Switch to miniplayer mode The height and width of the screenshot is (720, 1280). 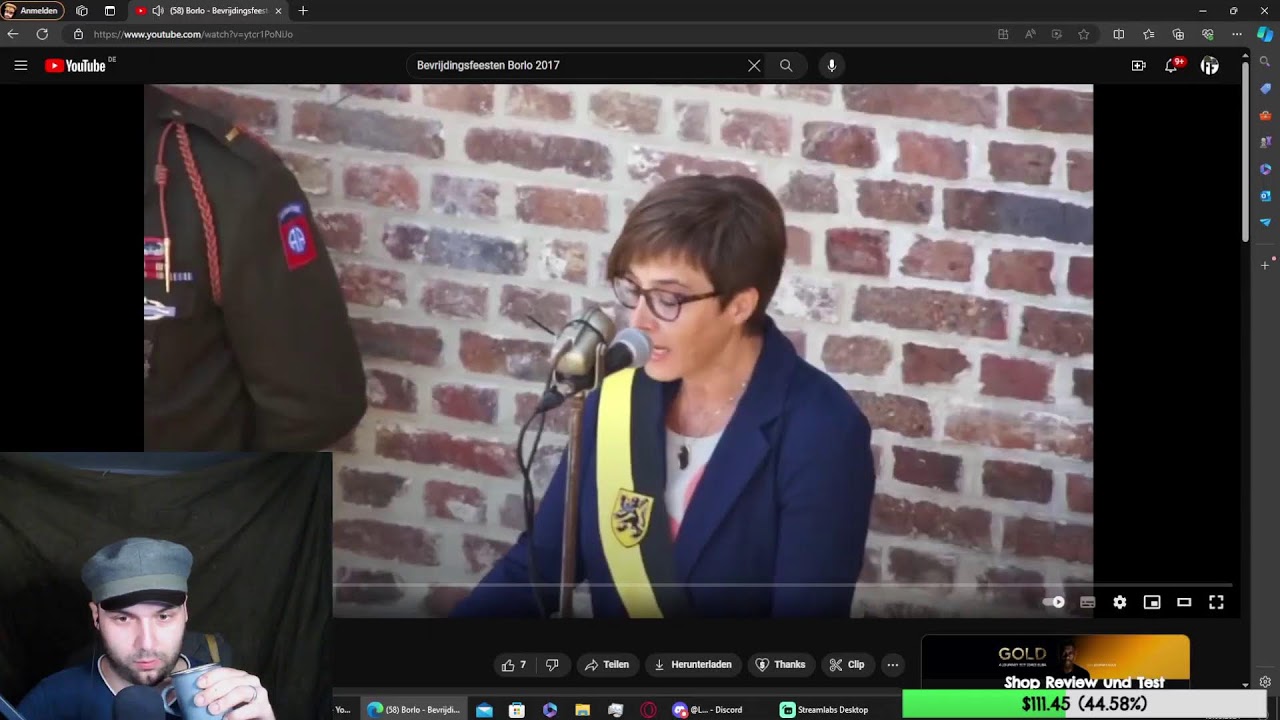coord(1152,602)
